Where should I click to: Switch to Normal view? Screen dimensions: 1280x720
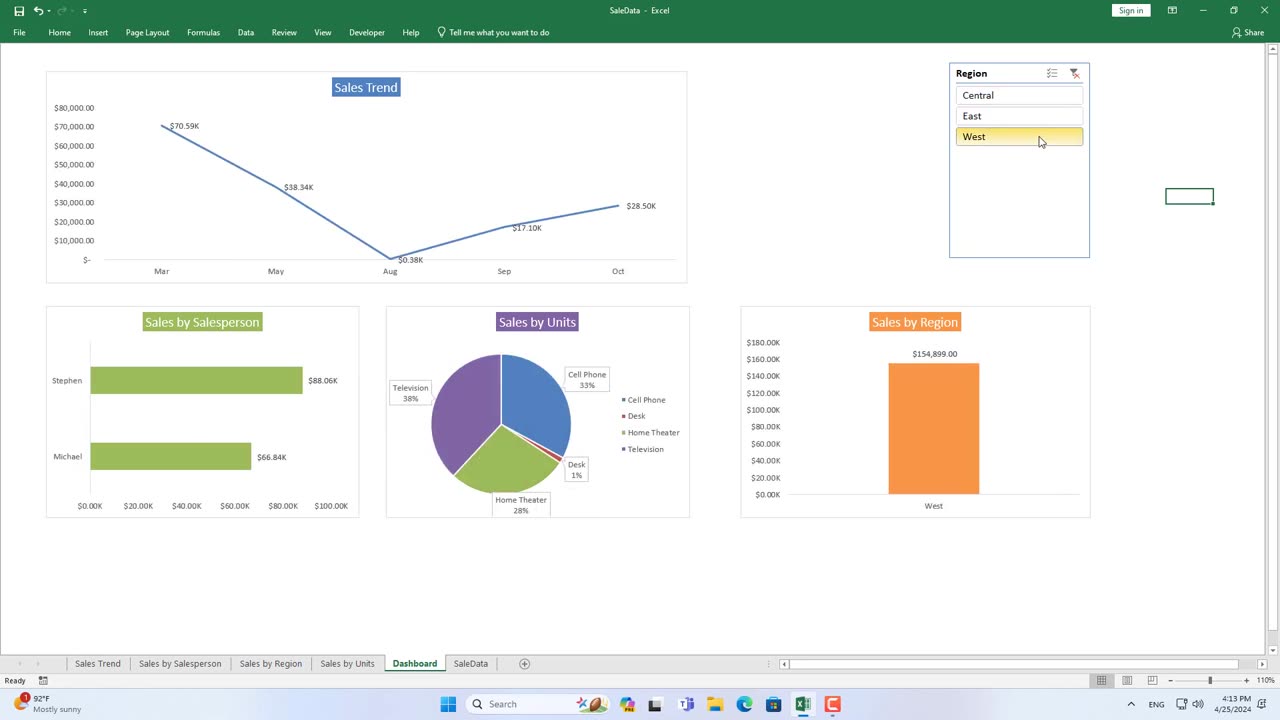click(x=1102, y=681)
